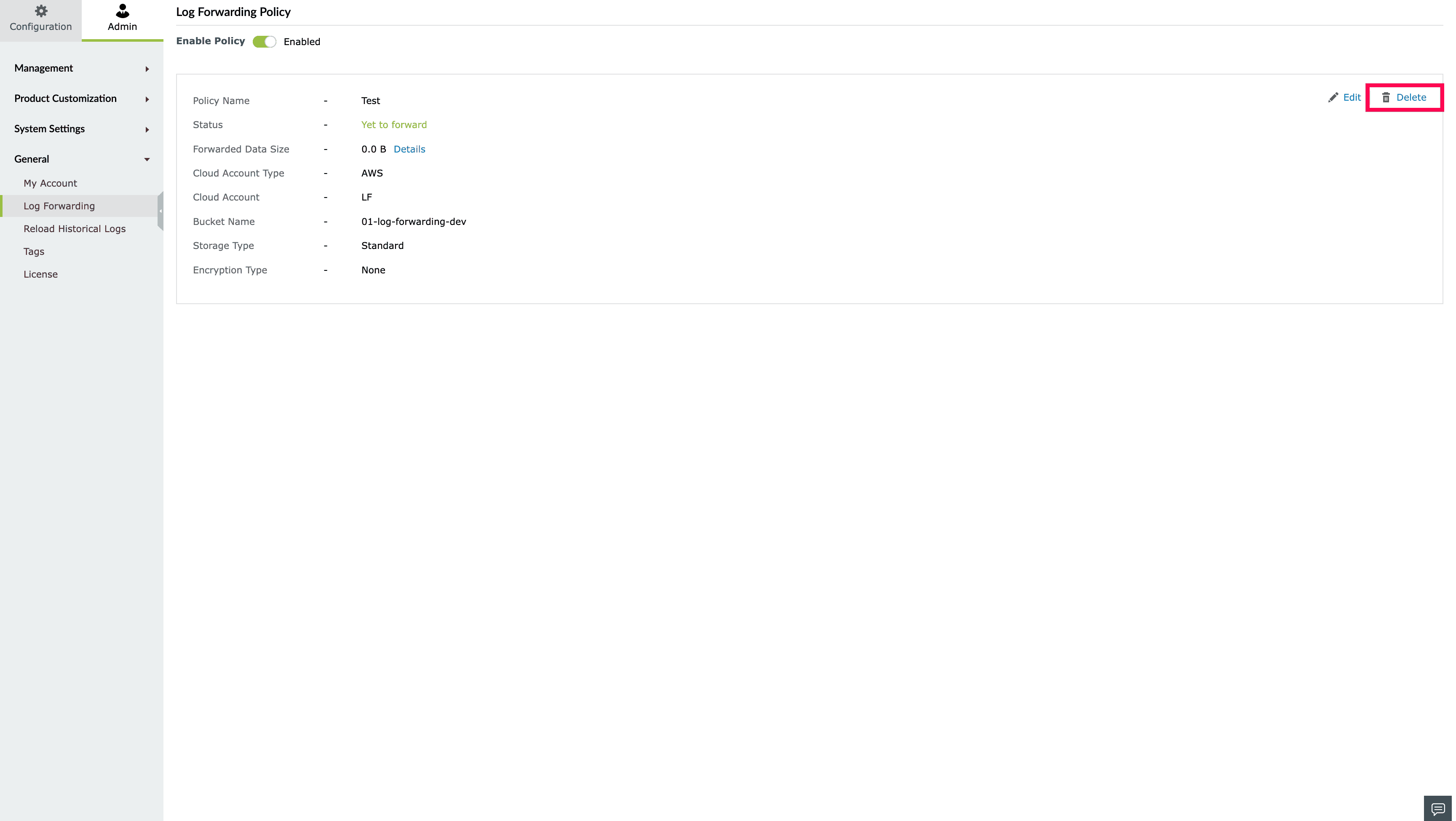The height and width of the screenshot is (821, 1456).
Task: Click the Configuration gear icon
Action: [41, 11]
